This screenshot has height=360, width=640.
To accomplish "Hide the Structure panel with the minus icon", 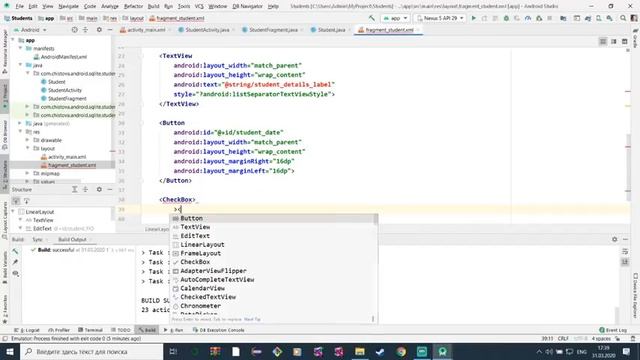I will click(110, 189).
